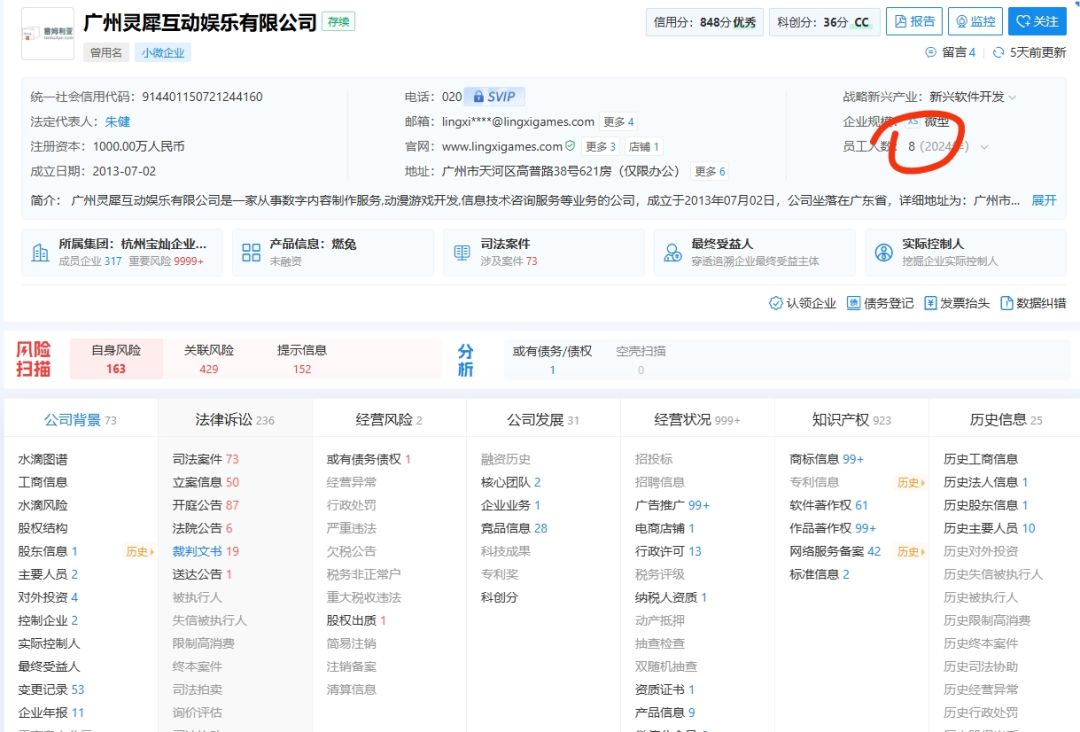1080x732 pixels.
Task: Click 数据纠错 data correction icon
Action: coord(1006,303)
